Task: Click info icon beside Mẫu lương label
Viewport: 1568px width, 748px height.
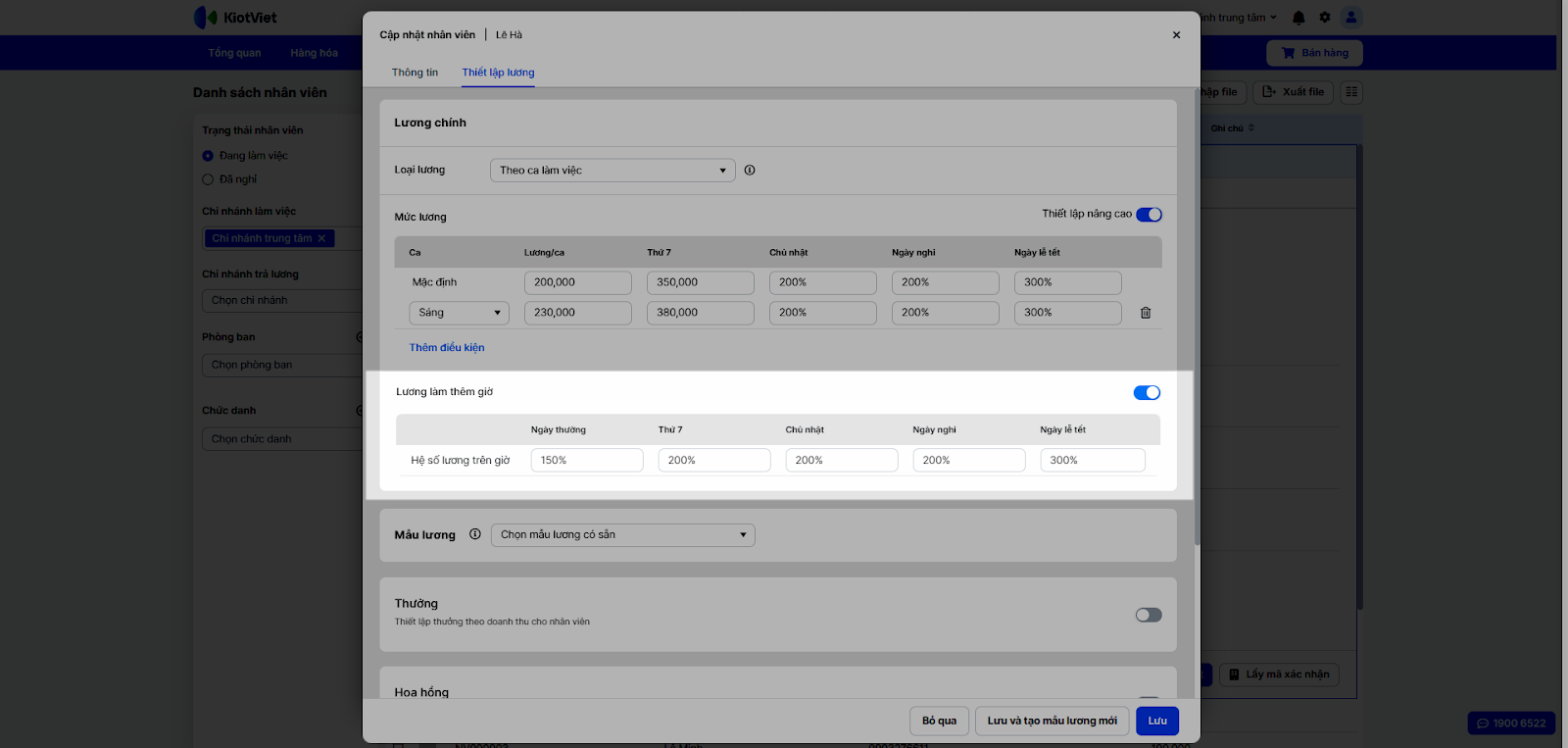Action: (x=475, y=534)
